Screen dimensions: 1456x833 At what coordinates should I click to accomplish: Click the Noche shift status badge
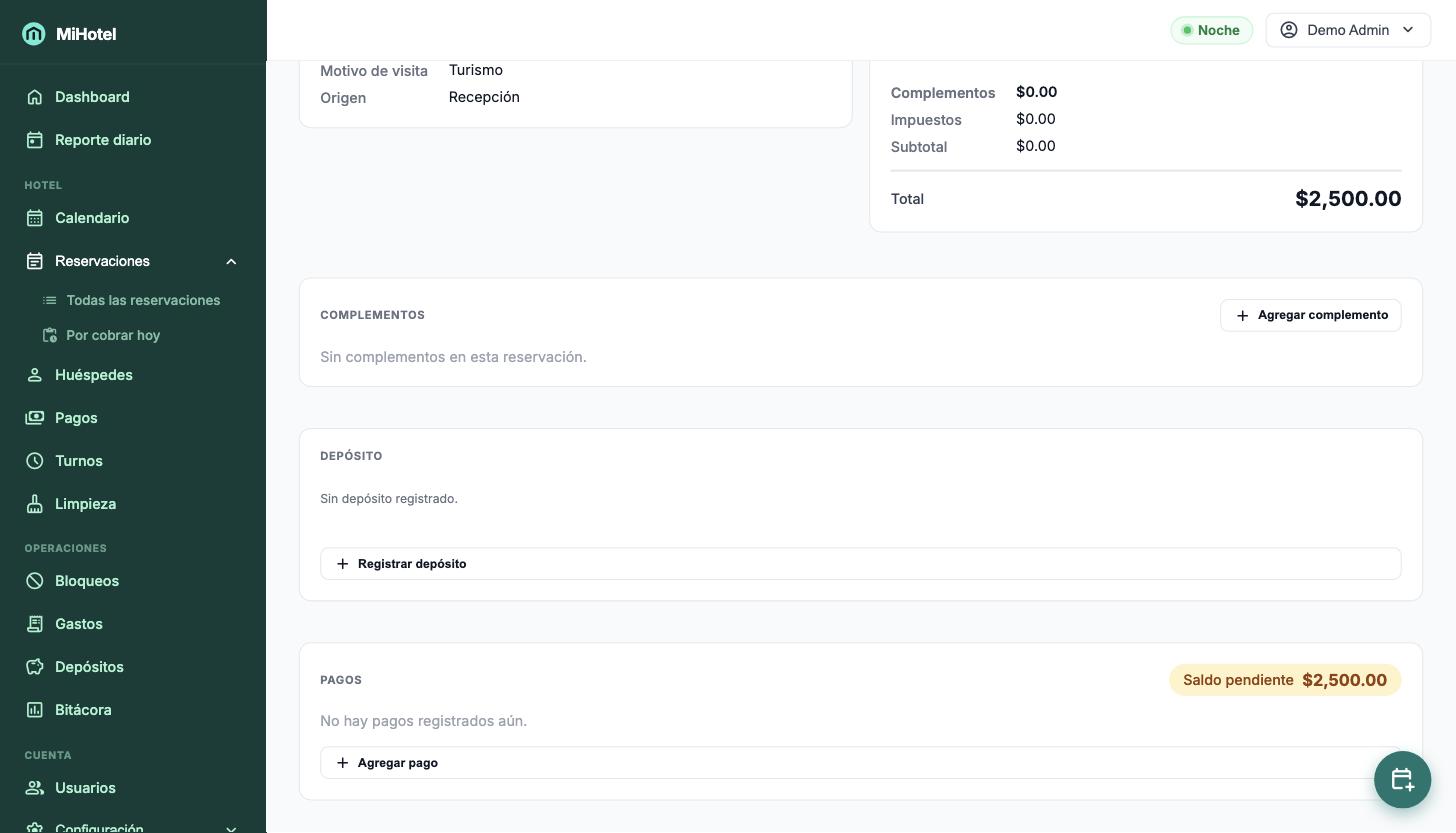(1211, 30)
